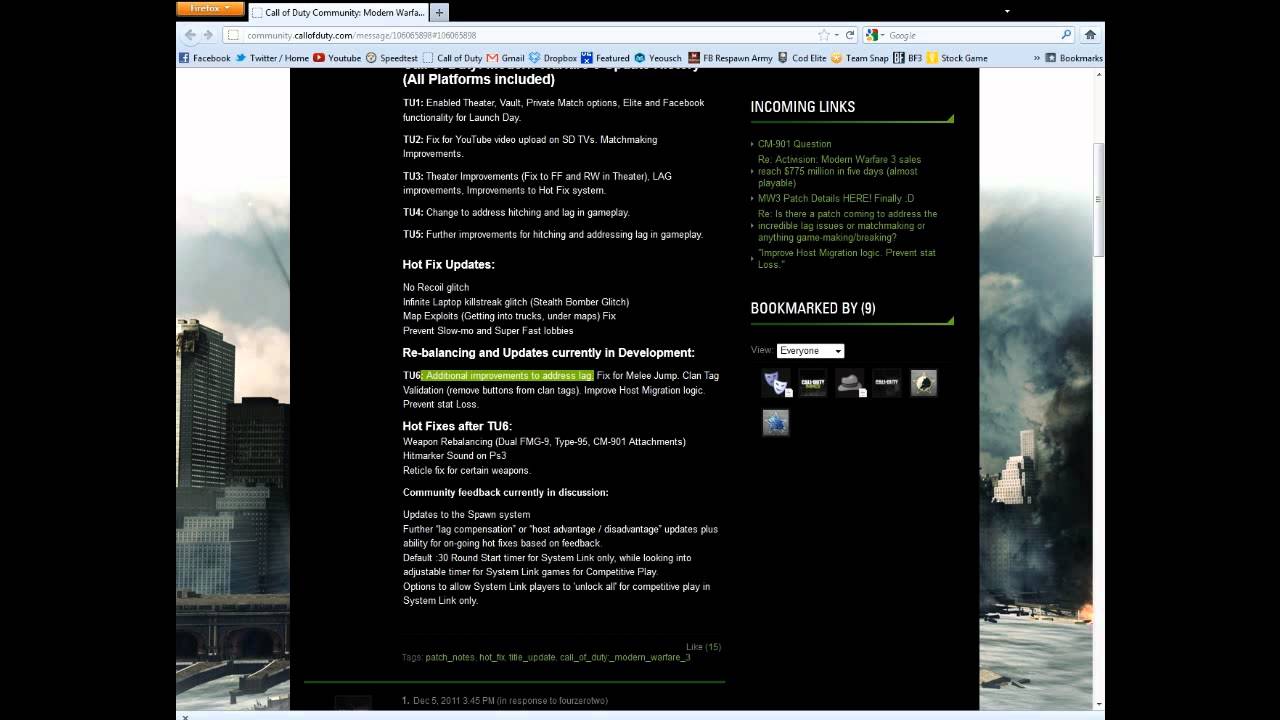This screenshot has height=720, width=1280.
Task: Open the Firefox application menu button
Action: 210,8
